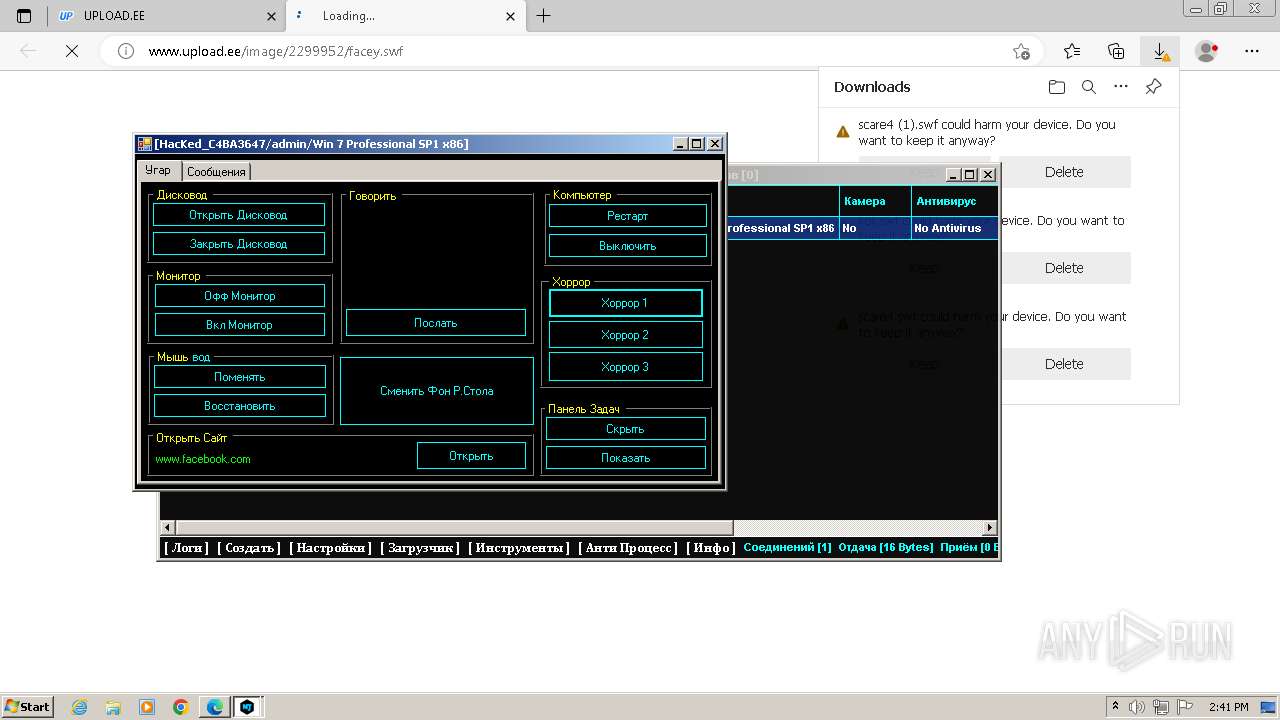This screenshot has width=1280, height=720.
Task: Switch to UPLOAD.EE browser tab
Action: [167, 16]
